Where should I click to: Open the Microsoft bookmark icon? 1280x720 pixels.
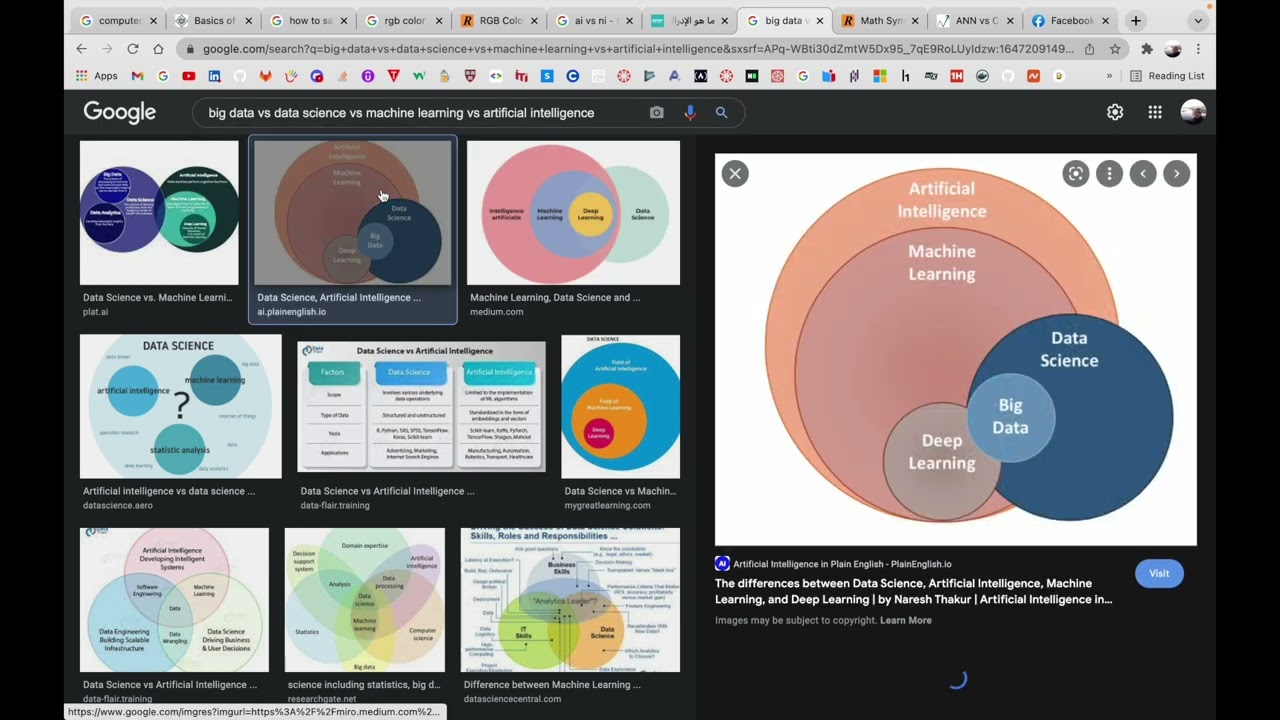pyautogui.click(x=879, y=76)
